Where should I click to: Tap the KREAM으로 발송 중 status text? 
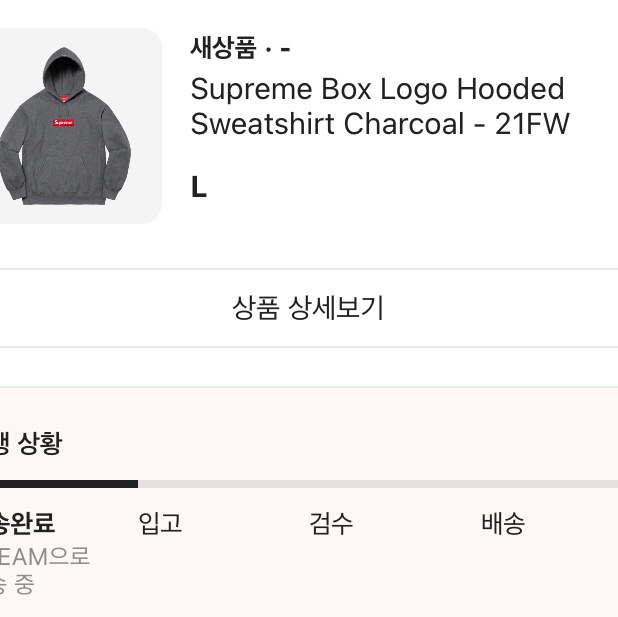pos(45,570)
